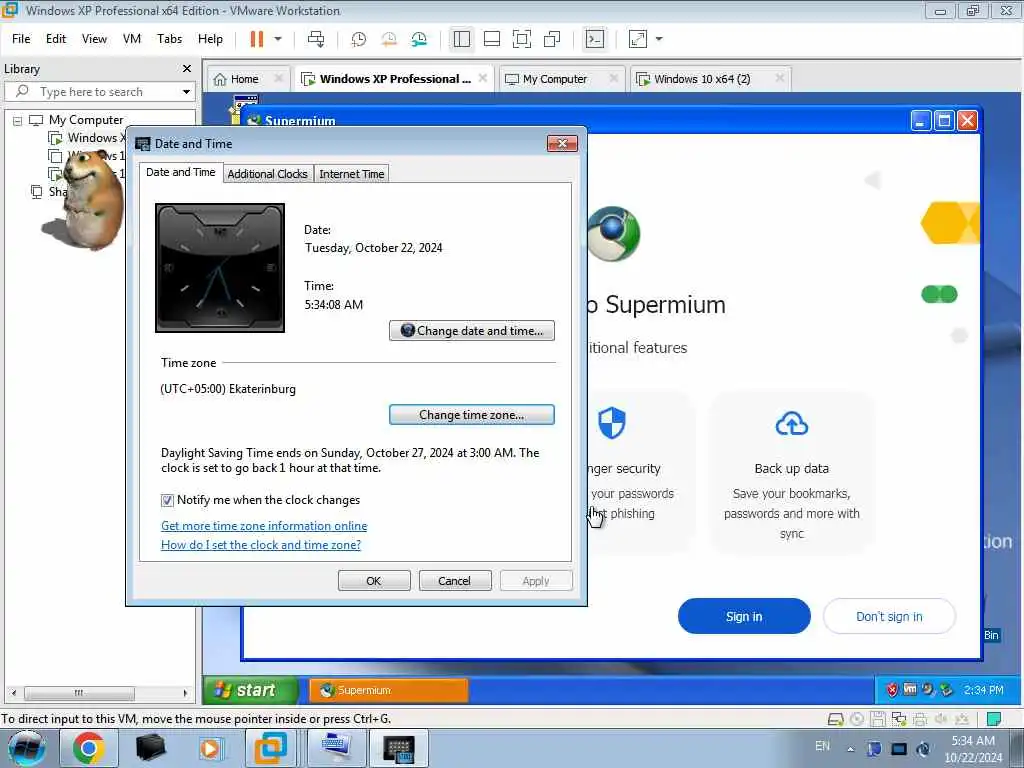Click Don't sign in in Supermium
This screenshot has height=768, width=1024.
889,616
